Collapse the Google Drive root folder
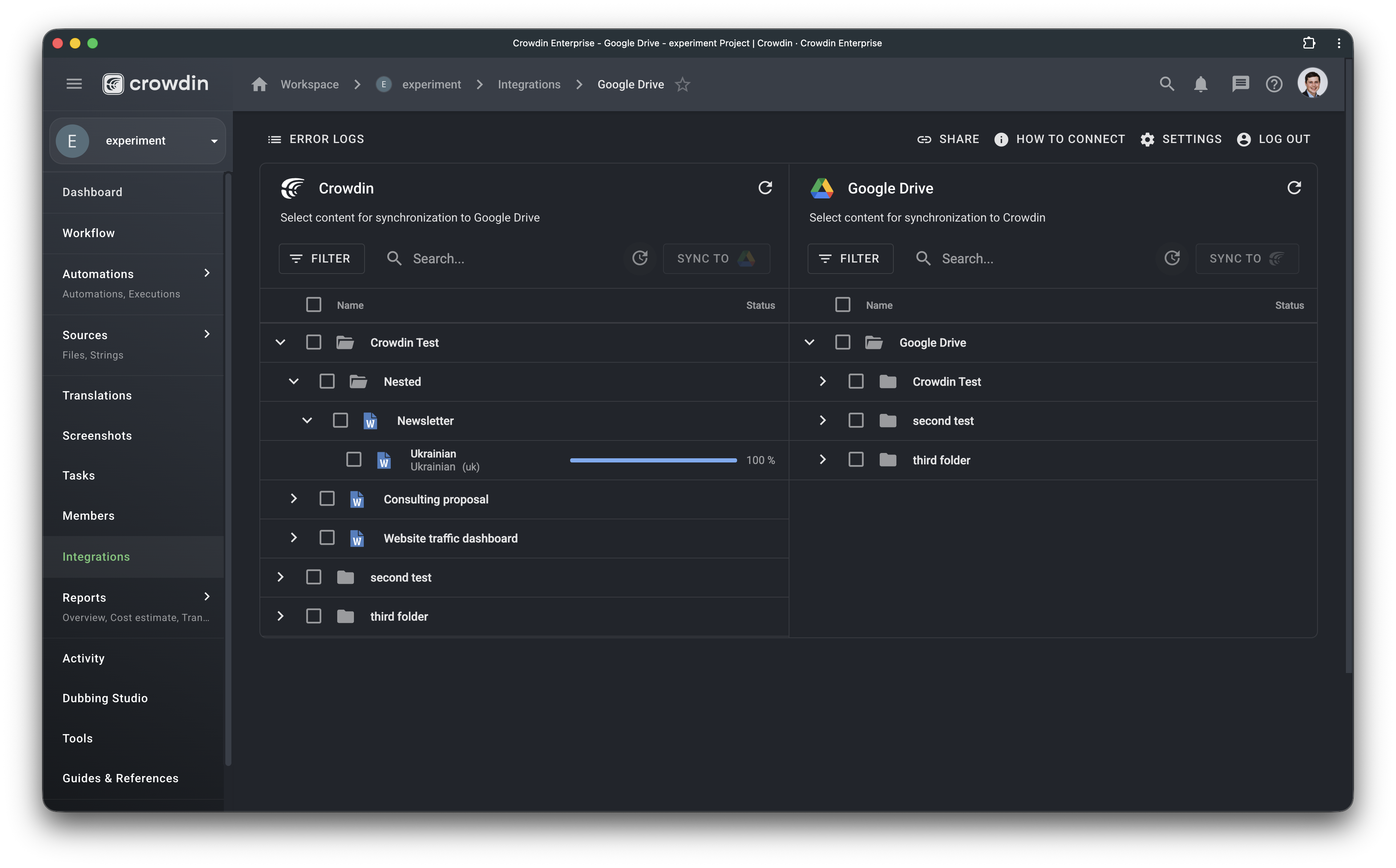The height and width of the screenshot is (868, 1396). pyautogui.click(x=810, y=342)
